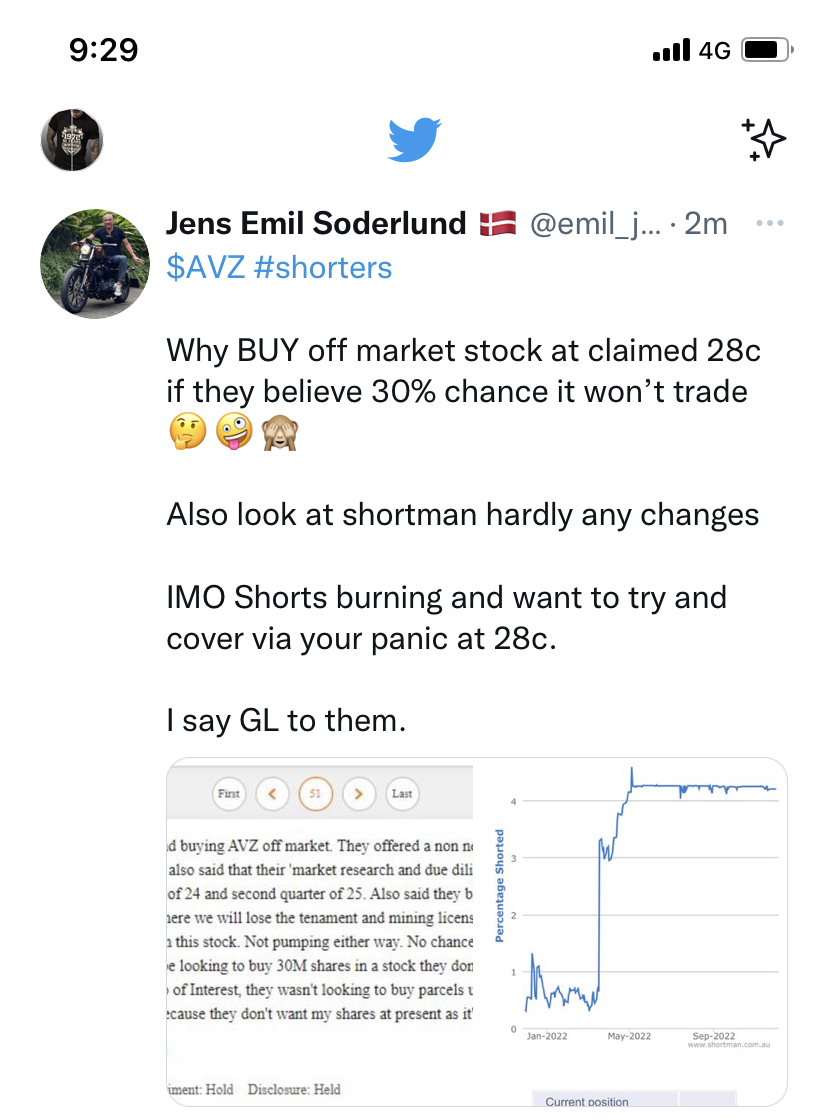Screen dimensions: 828x1119
Task: Tap the sparkle timeline options icon
Action: (x=763, y=139)
